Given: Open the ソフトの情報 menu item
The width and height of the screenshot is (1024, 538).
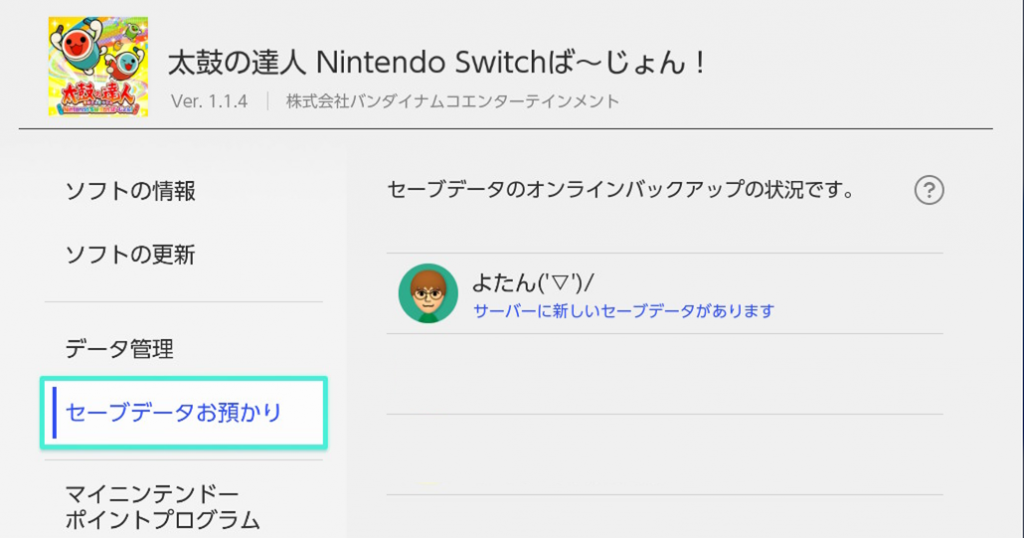Looking at the screenshot, I should pos(131,191).
